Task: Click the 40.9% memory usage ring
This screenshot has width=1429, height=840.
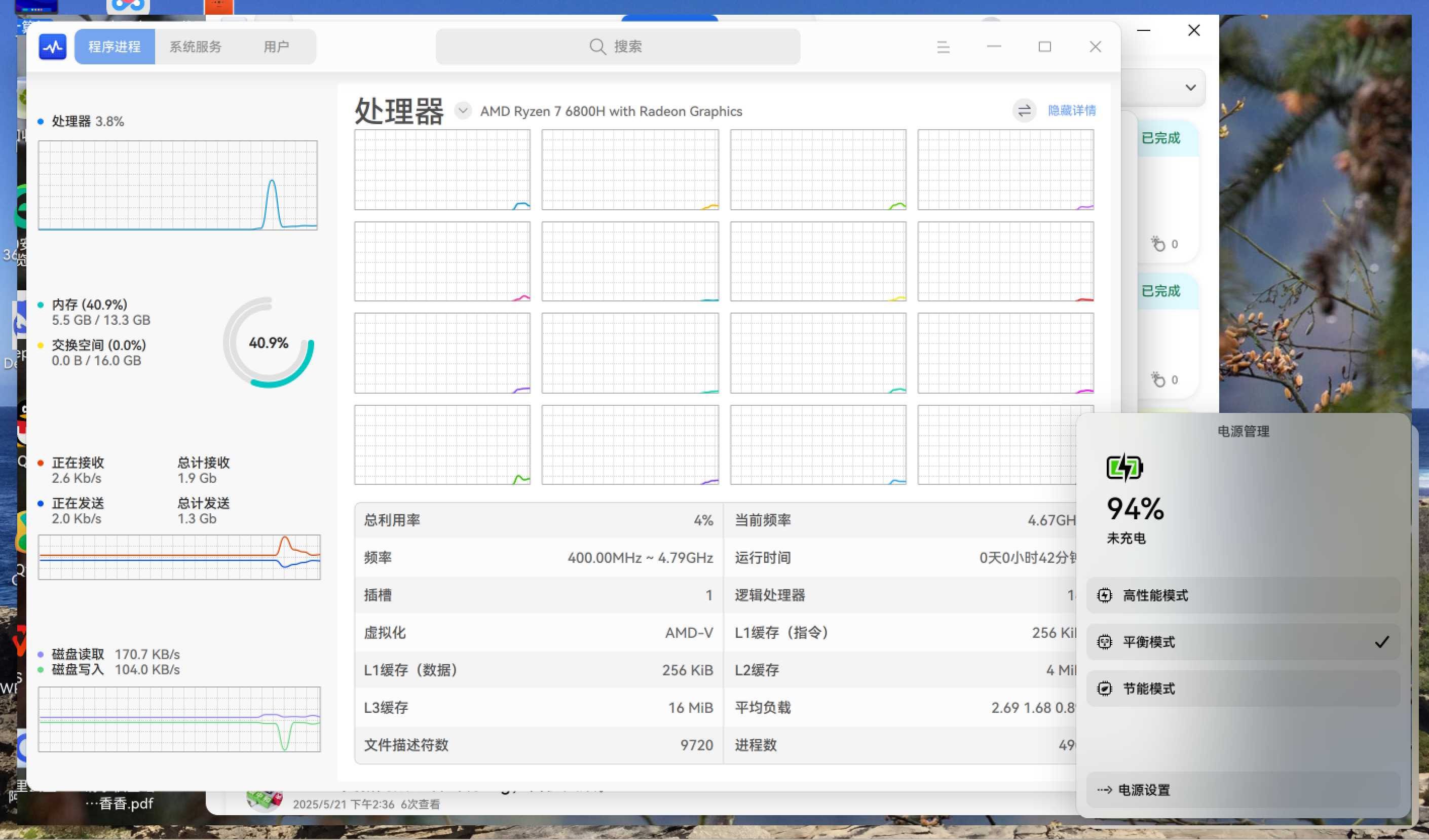Action: click(269, 342)
